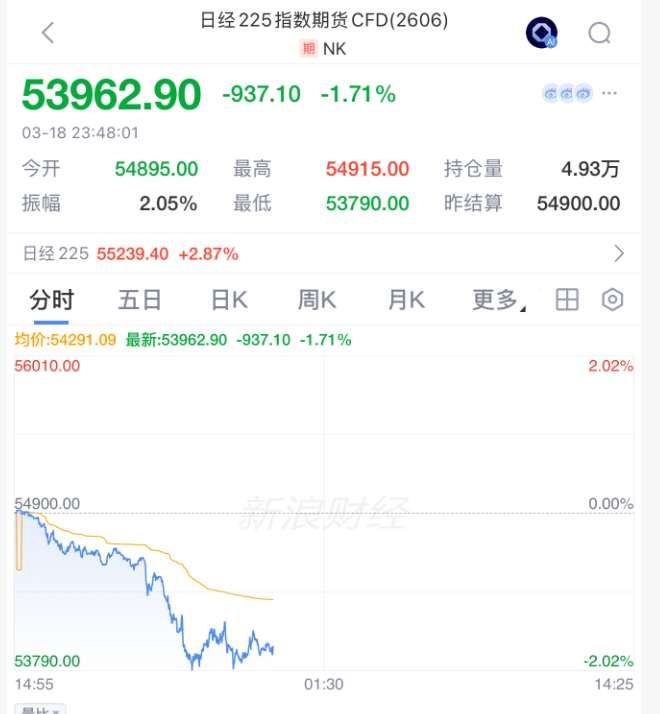Image resolution: width=660 pixels, height=714 pixels.
Task: Switch to the 月K monthly chart
Action: [406, 299]
